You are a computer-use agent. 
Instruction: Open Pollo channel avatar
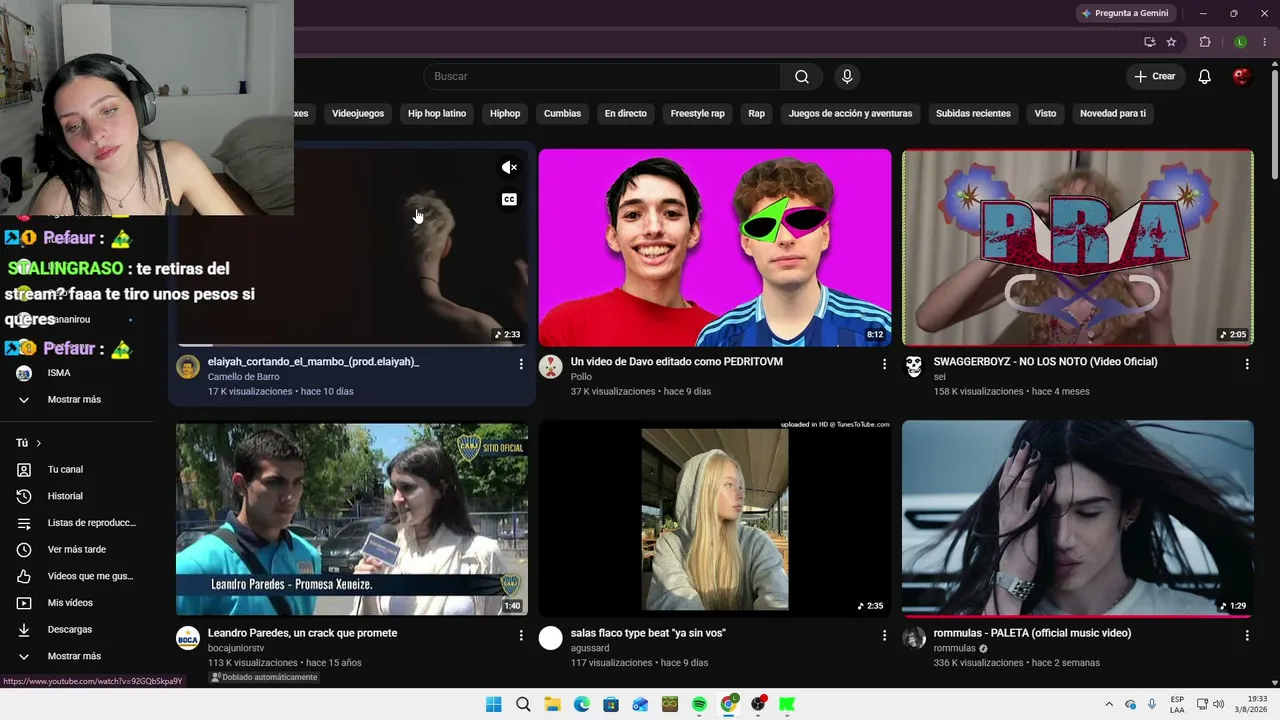(551, 367)
